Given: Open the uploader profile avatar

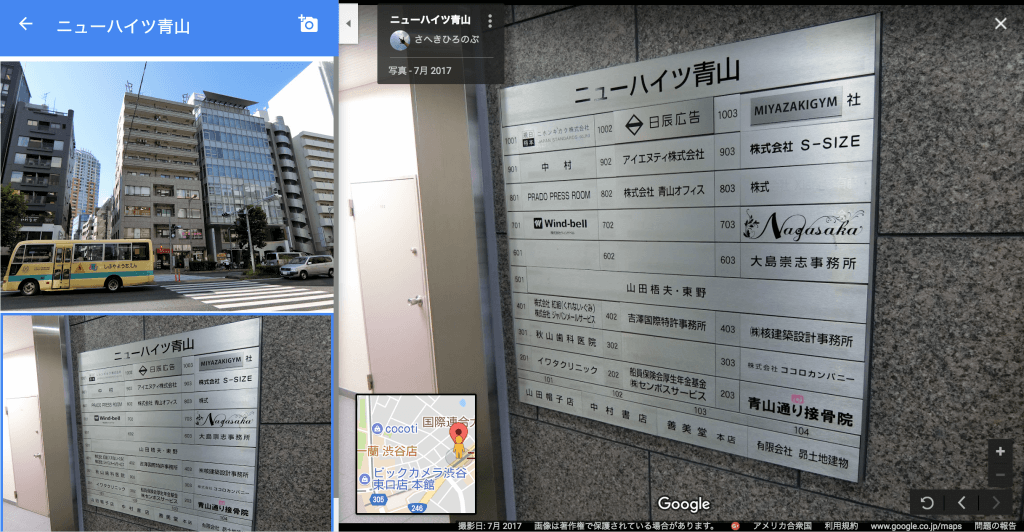Looking at the screenshot, I should 400,40.
